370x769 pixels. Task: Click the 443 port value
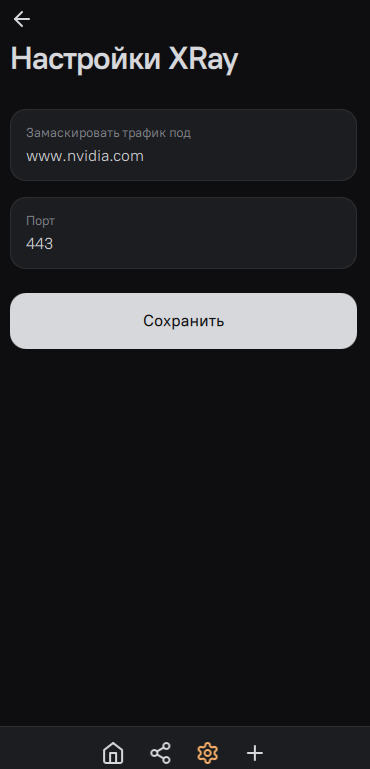coord(39,244)
